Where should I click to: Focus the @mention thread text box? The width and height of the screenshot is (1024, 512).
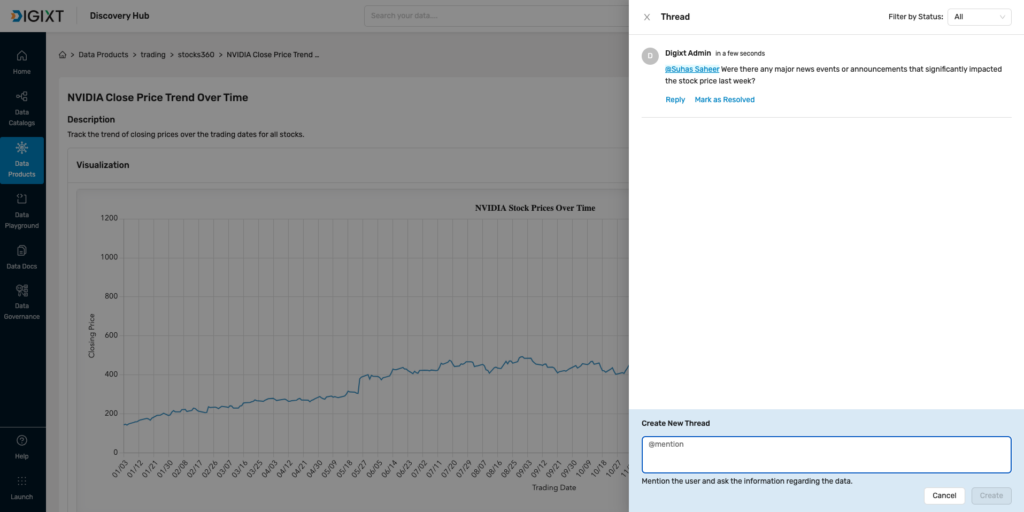tap(826, 455)
